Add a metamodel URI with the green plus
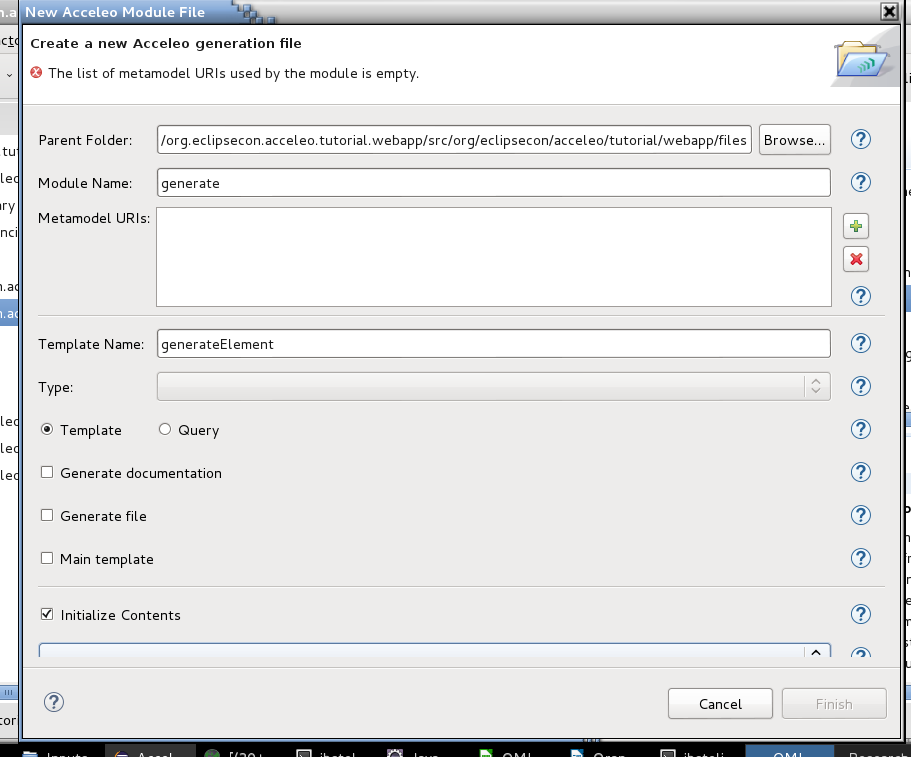The height and width of the screenshot is (757, 911). (x=856, y=226)
